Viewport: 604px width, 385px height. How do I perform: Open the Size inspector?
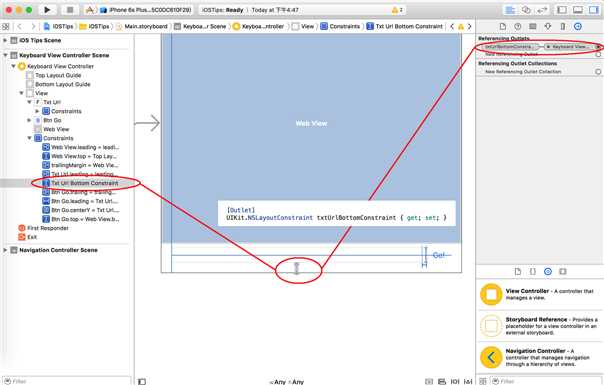tap(563, 26)
